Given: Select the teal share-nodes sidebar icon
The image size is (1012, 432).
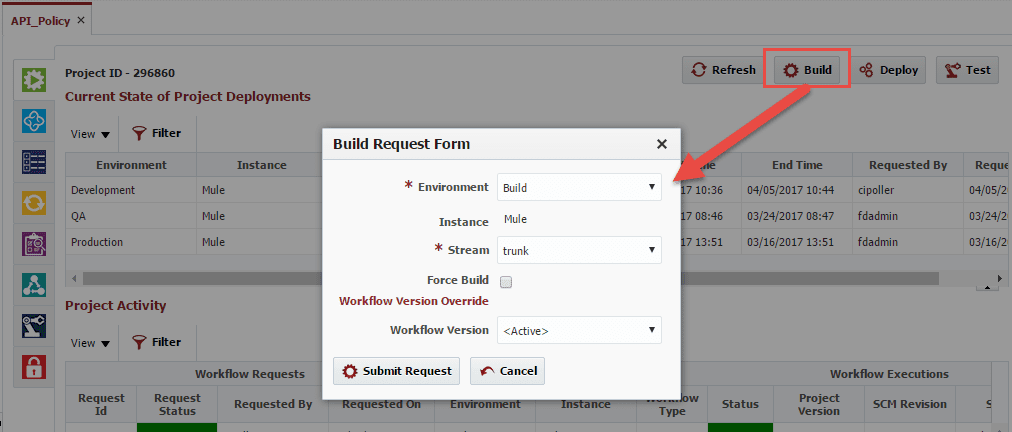Looking at the screenshot, I should [x=34, y=285].
